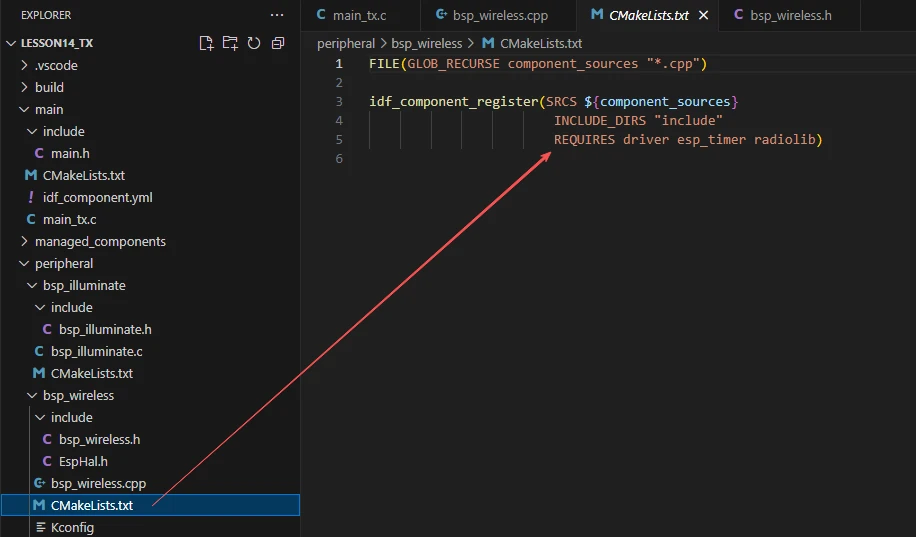Open EspHal.h in the file tree
Image resolution: width=916 pixels, height=537 pixels.
pyautogui.click(x=83, y=461)
